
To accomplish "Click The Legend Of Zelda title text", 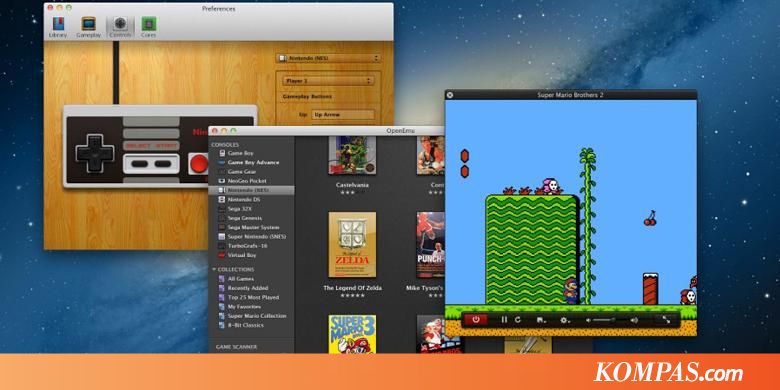I will 352,288.
